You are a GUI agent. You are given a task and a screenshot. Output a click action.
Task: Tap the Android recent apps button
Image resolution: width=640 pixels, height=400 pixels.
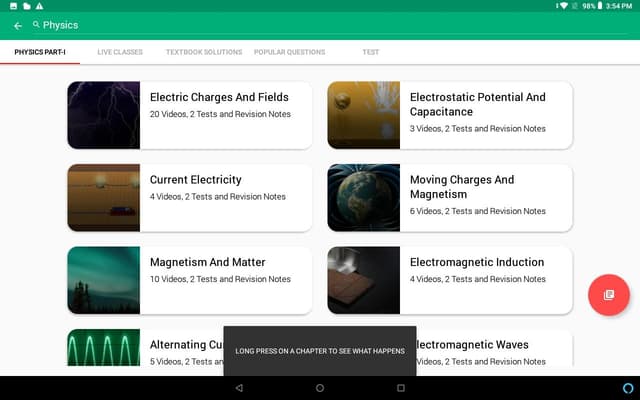click(x=401, y=388)
